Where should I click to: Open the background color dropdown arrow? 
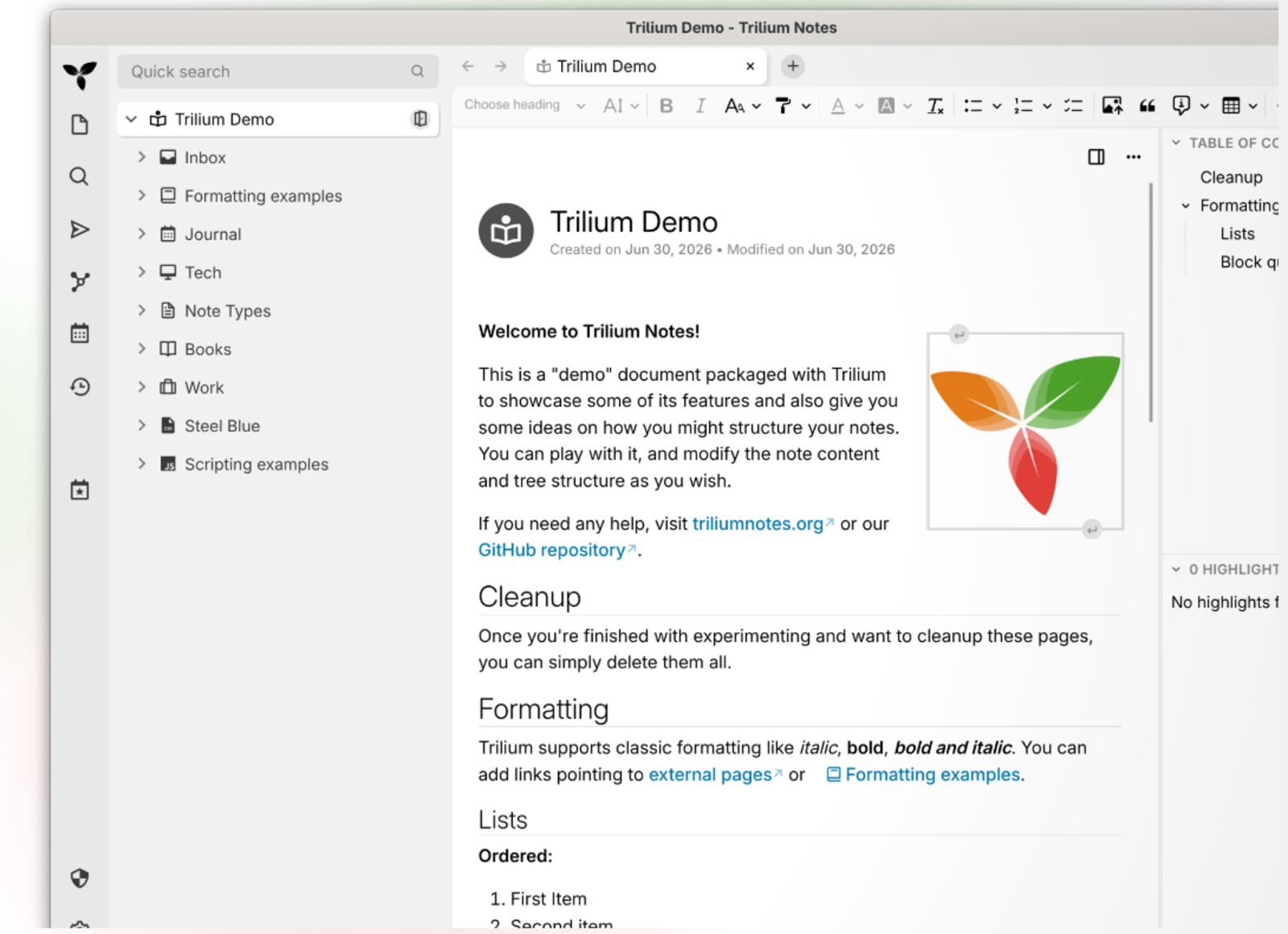(908, 106)
